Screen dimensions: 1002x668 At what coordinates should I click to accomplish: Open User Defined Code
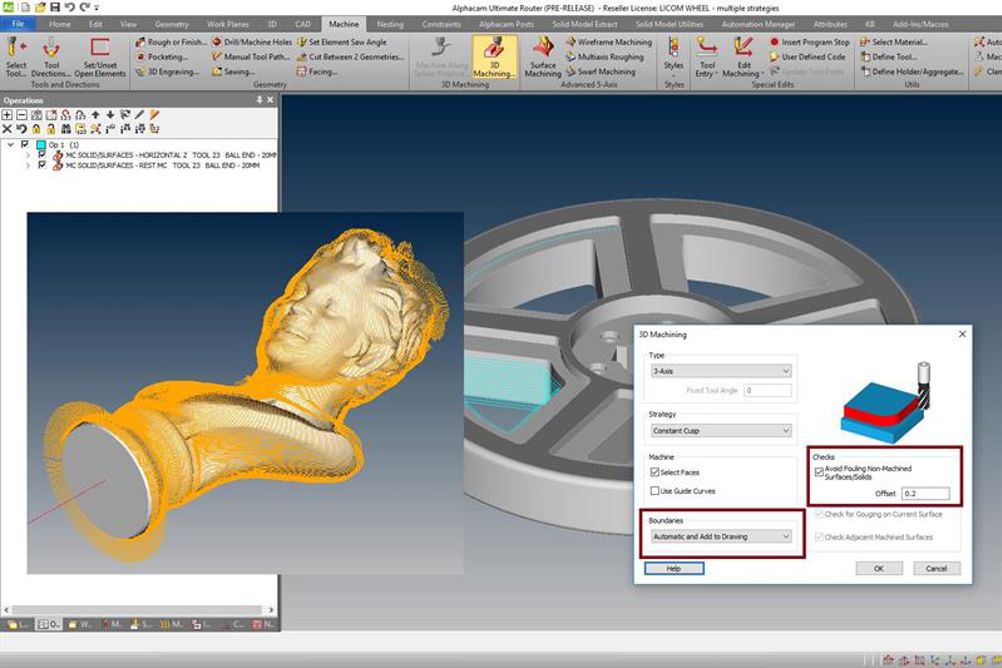807,57
